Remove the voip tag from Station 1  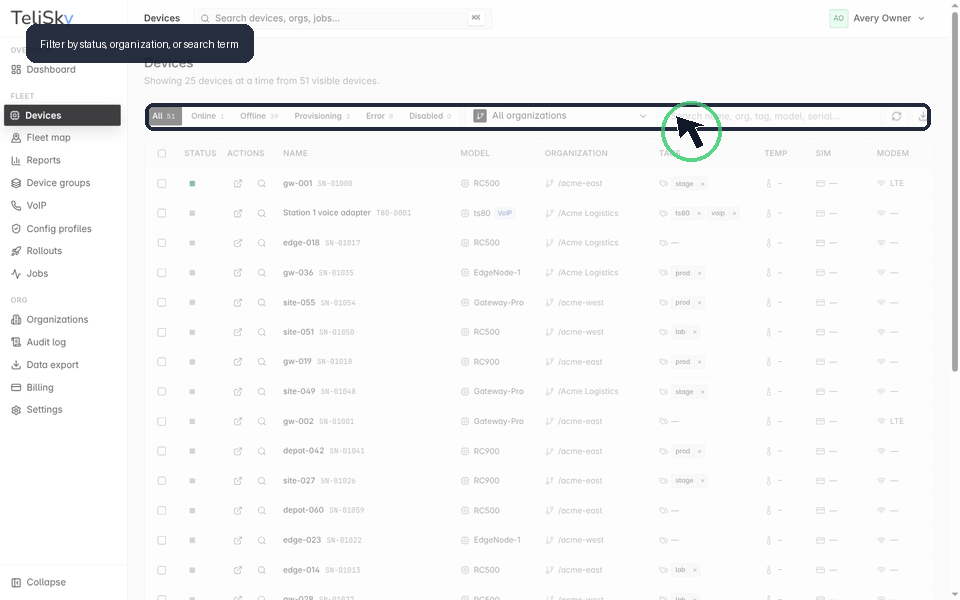point(734,214)
